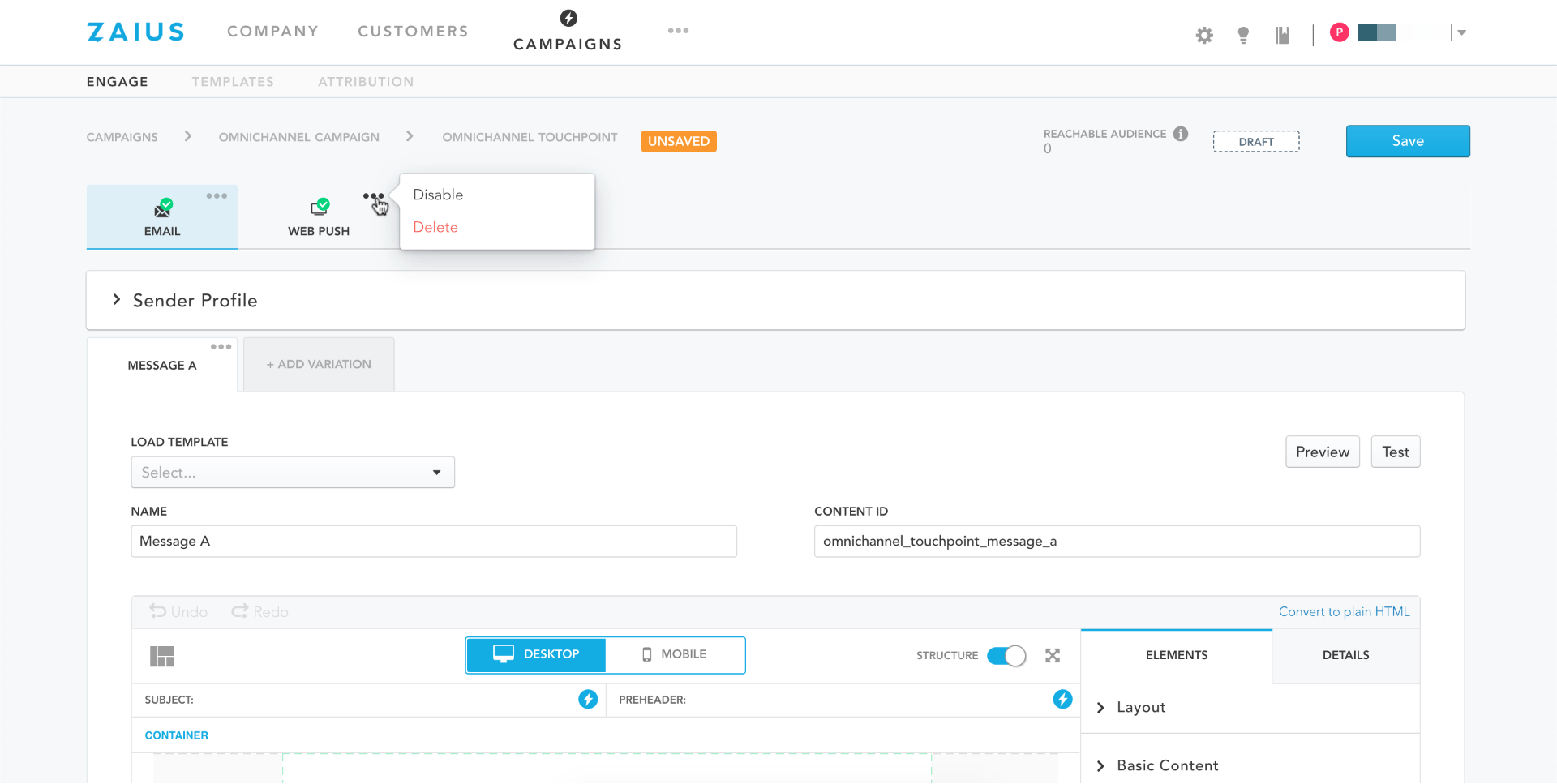Insert dynamic content into Subject
Screen dimensions: 1557x784
(588, 699)
